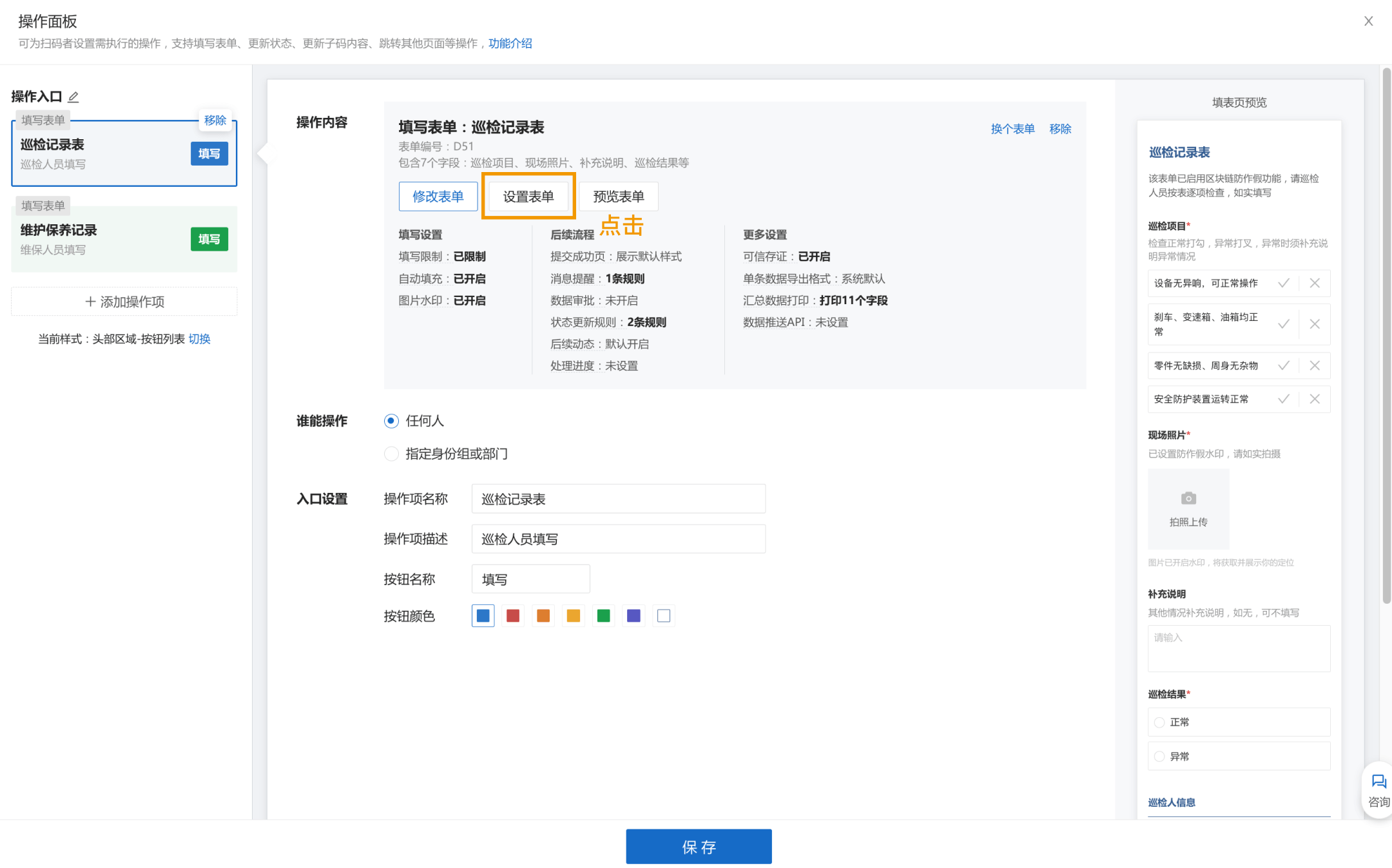
Task: Tick checkmark for 零件无缺损、周身无杂物
Action: (1284, 365)
